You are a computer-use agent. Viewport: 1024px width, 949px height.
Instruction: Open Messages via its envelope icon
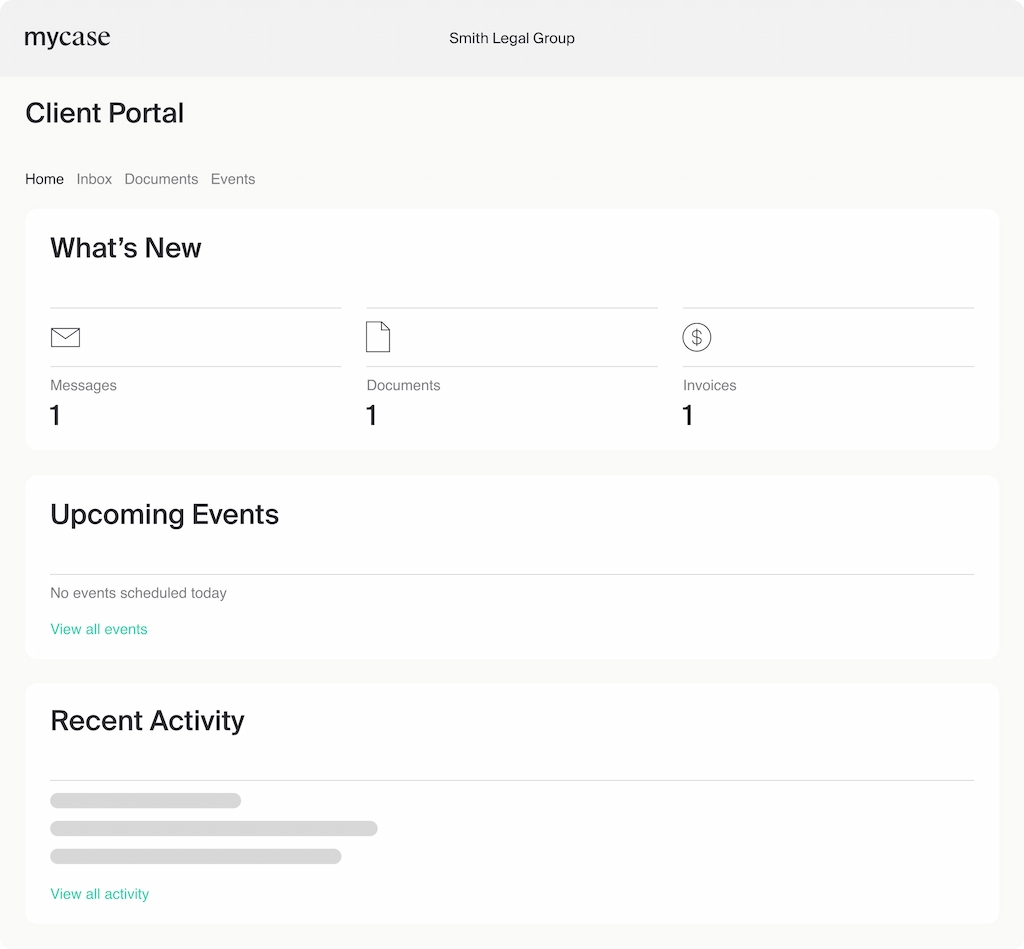pyautogui.click(x=65, y=337)
